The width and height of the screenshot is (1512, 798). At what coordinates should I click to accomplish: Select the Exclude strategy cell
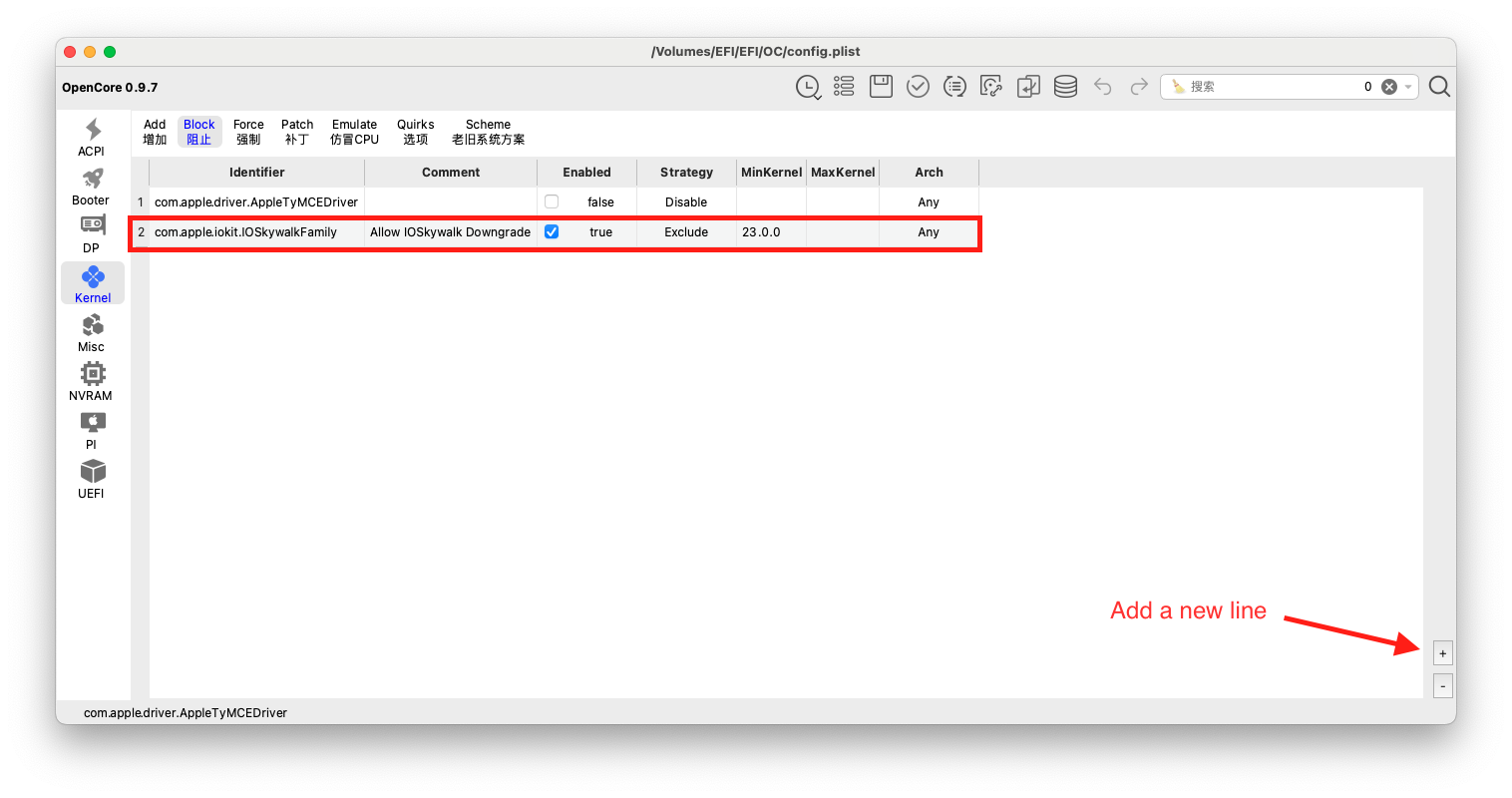click(686, 231)
